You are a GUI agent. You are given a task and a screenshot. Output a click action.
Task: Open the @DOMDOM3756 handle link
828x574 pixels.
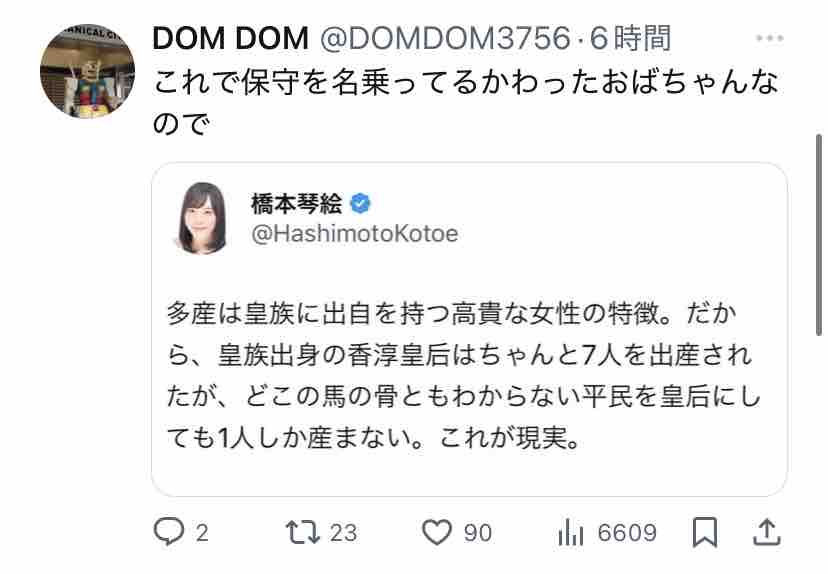point(445,39)
